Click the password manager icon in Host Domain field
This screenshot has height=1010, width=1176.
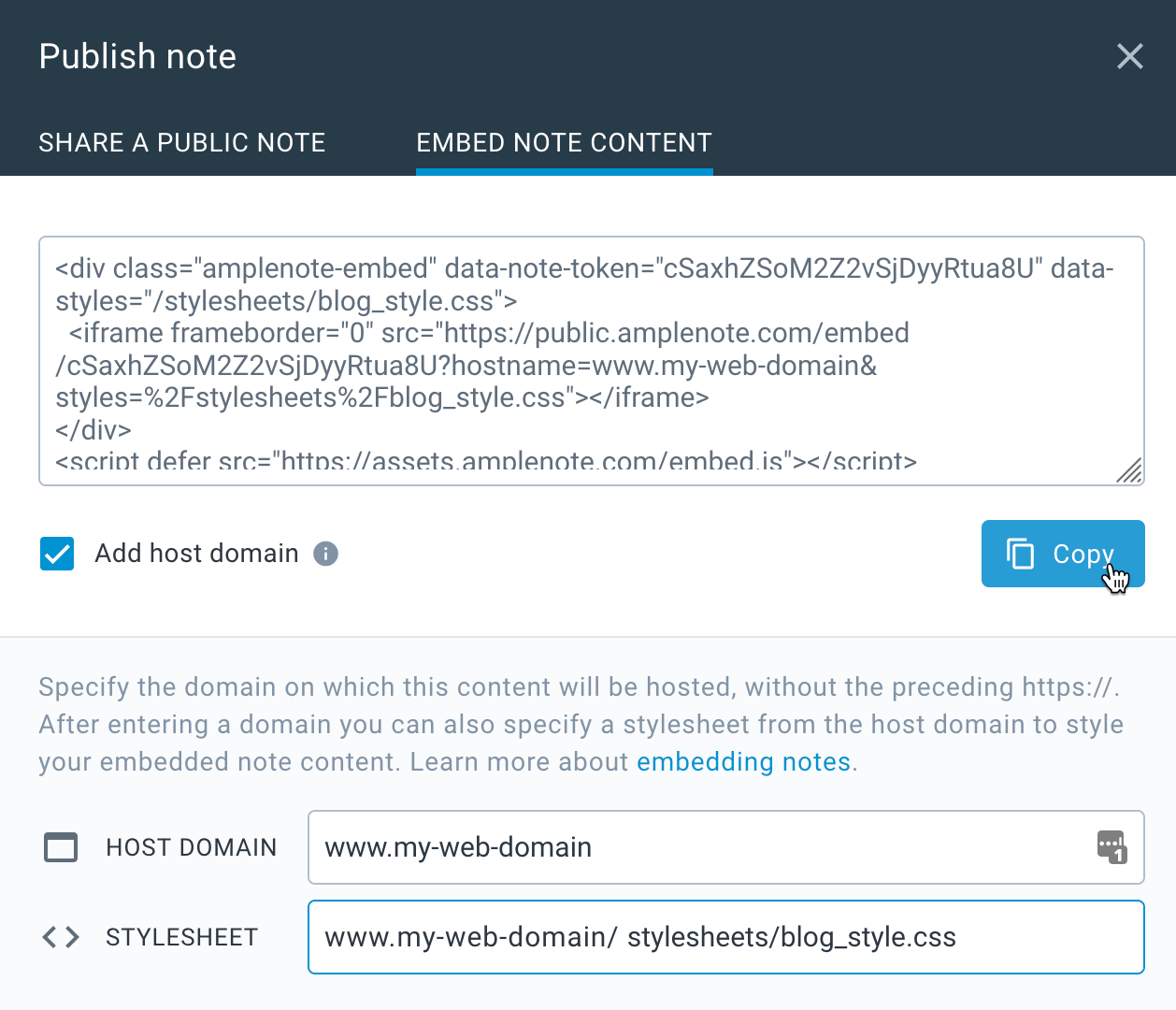click(1111, 847)
